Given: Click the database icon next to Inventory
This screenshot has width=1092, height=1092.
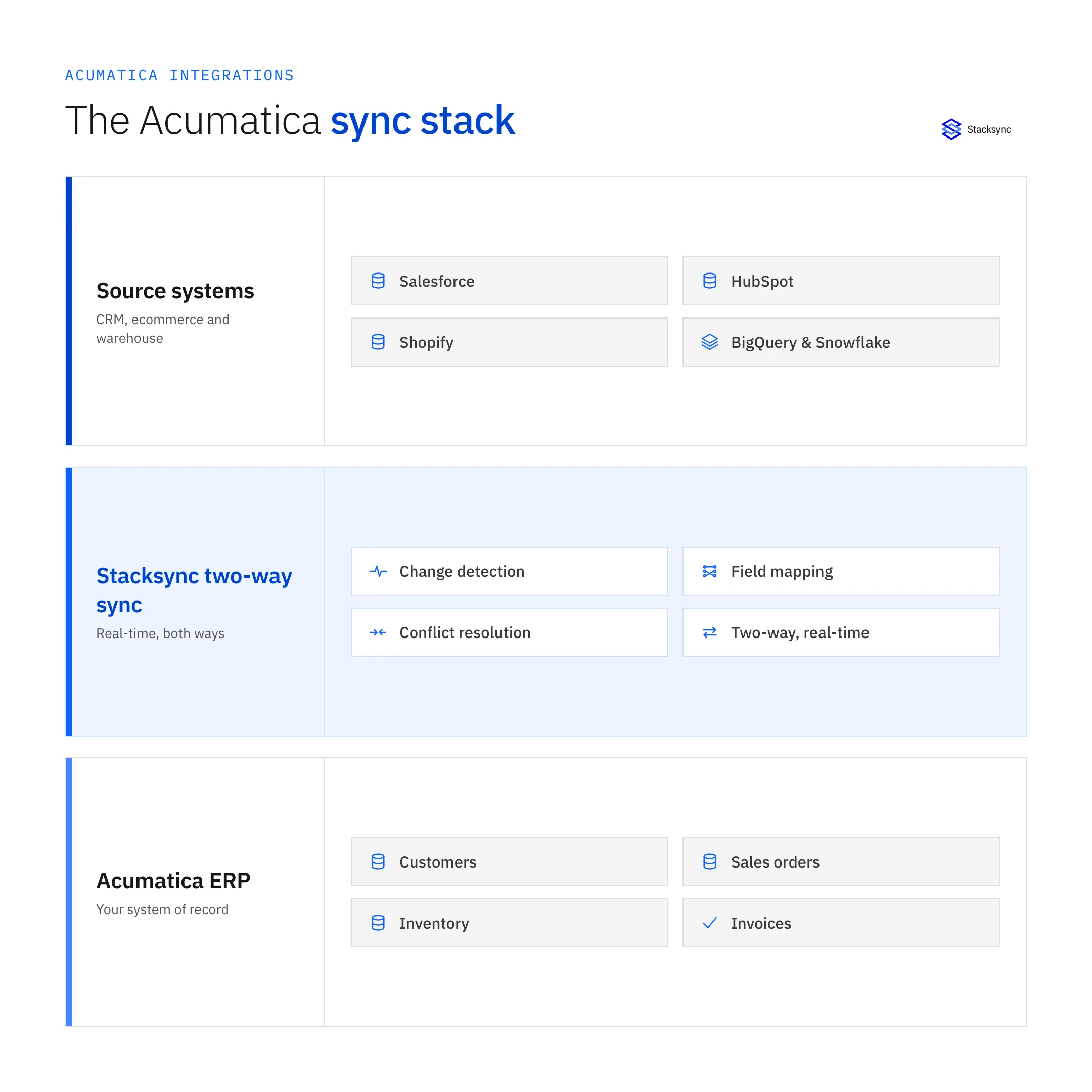Looking at the screenshot, I should tap(378, 923).
